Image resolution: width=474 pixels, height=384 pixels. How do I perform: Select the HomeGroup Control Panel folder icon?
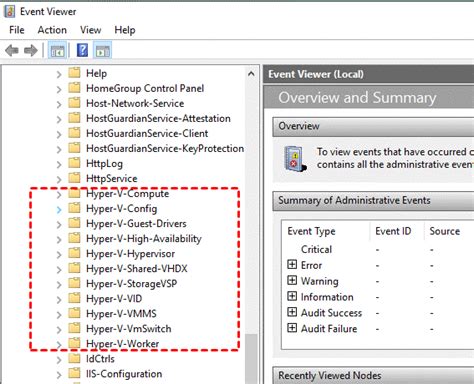74,88
